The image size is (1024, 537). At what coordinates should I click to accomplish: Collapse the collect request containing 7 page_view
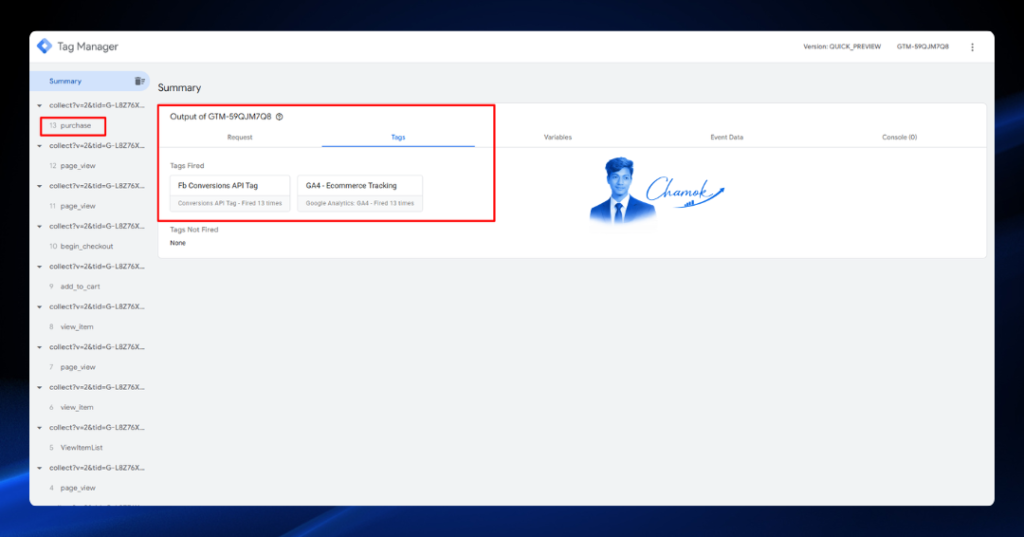39,348
